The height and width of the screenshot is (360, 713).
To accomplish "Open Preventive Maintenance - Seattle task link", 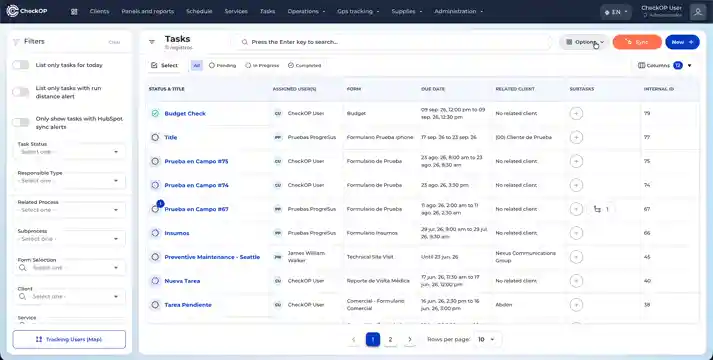I will point(212,257).
